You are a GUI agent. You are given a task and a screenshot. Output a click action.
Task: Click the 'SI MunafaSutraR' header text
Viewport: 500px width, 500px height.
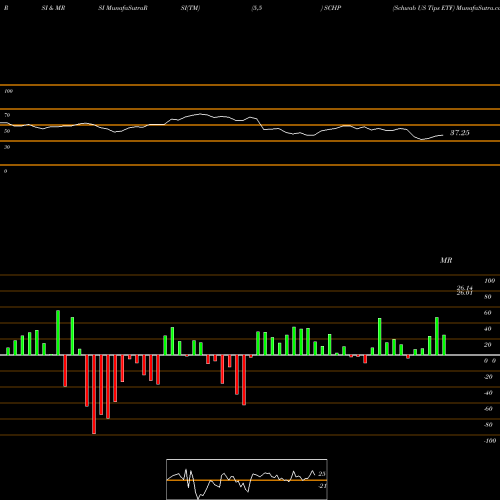(123, 8)
